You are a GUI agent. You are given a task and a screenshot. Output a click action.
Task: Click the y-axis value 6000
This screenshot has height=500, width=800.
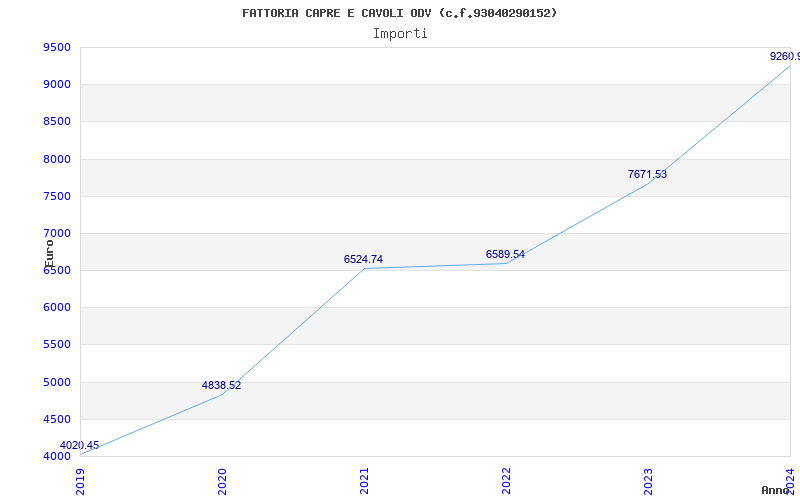pyautogui.click(x=57, y=308)
